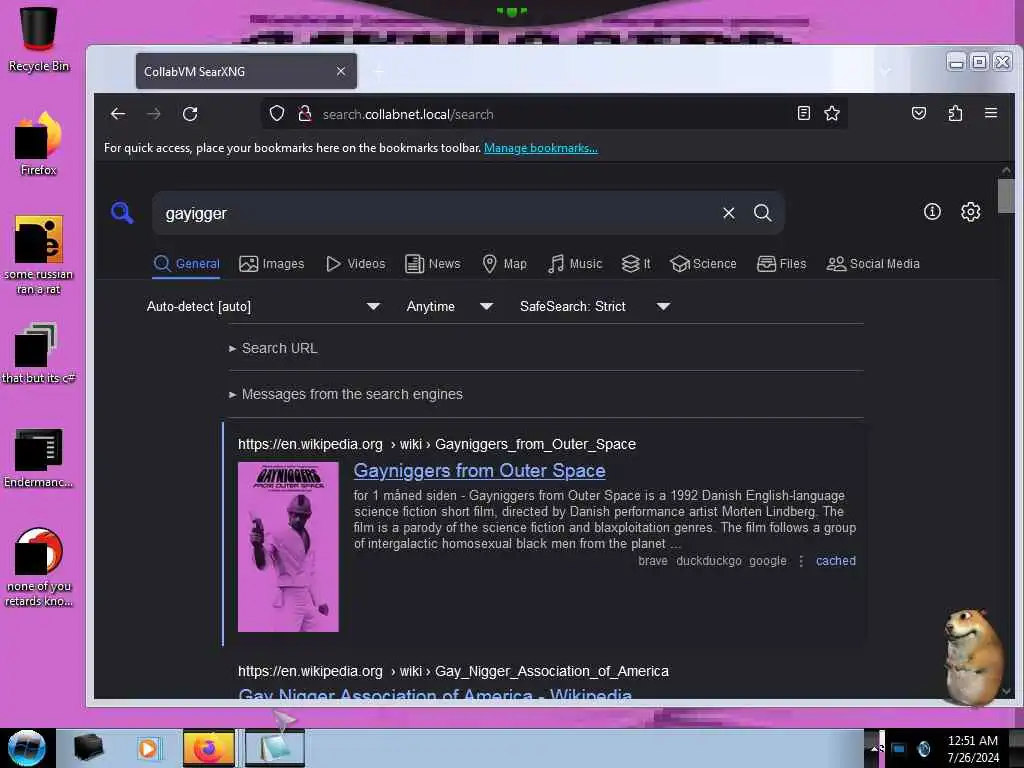
Task: Open the Pocket save icon
Action: (x=919, y=114)
